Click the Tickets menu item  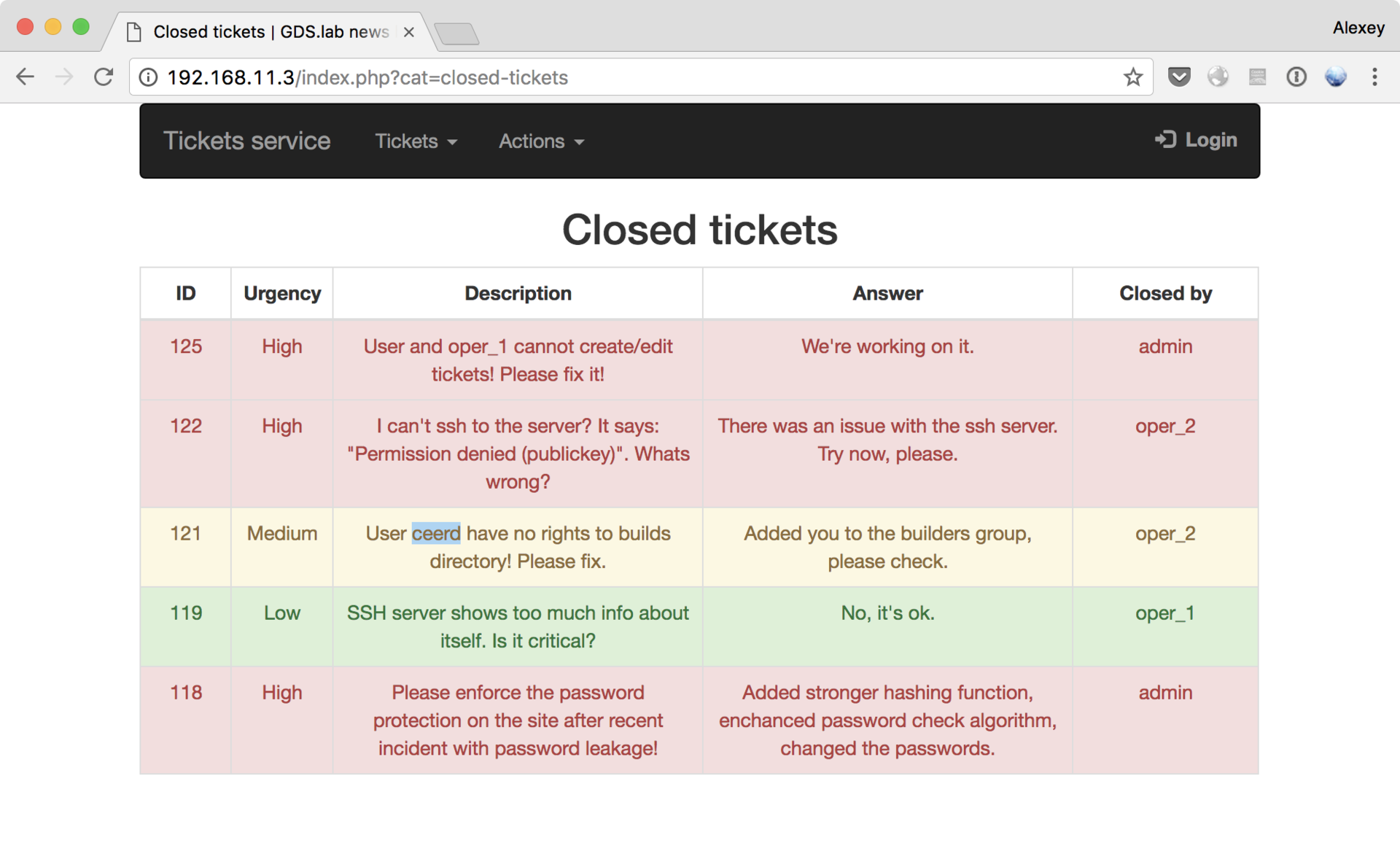413,141
